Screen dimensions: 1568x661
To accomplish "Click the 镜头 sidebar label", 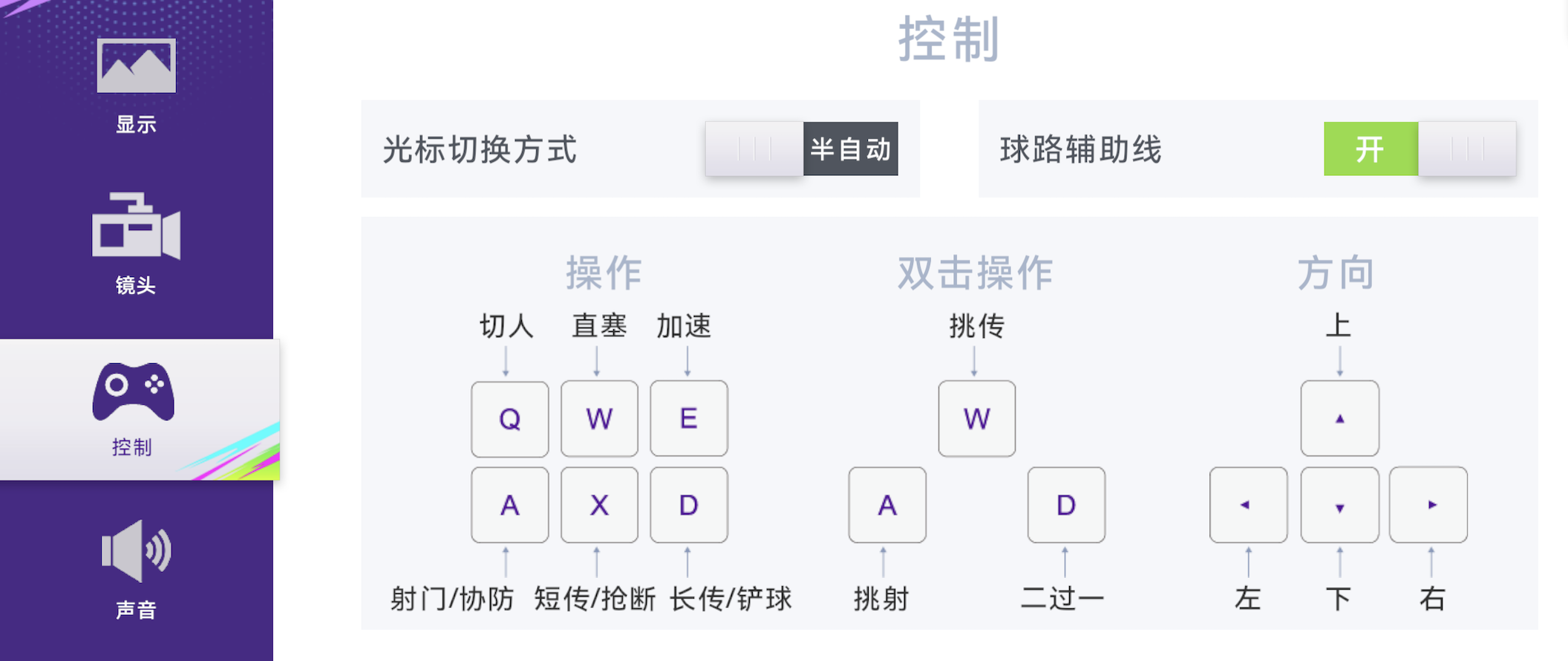I will [136, 285].
